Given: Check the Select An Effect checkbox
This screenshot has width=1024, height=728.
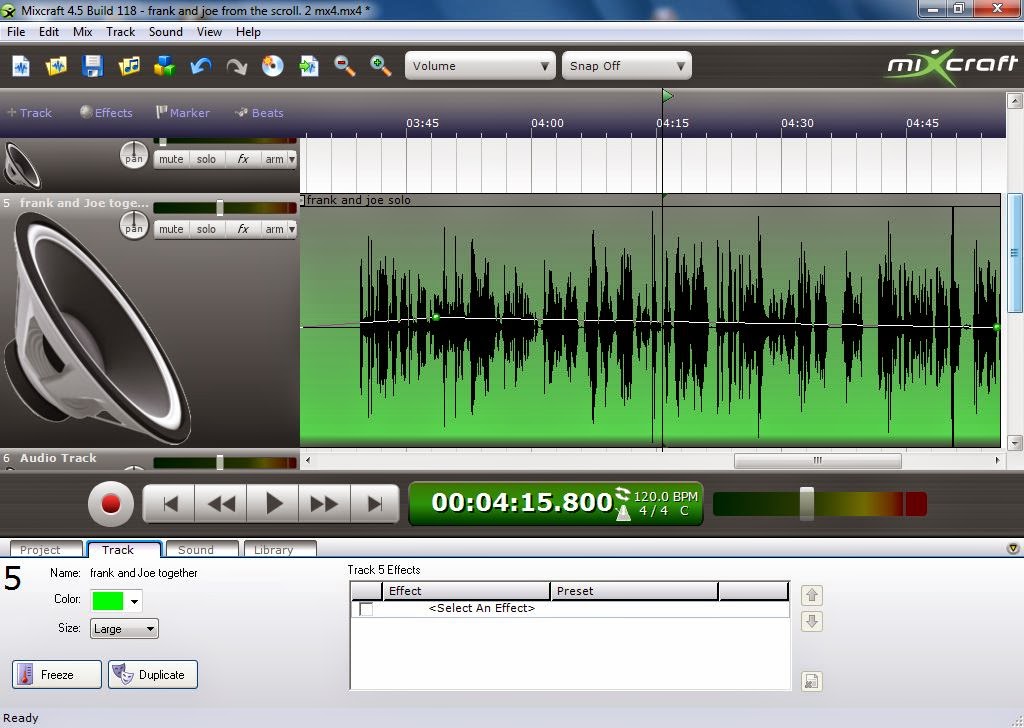Looking at the screenshot, I should pos(366,609).
